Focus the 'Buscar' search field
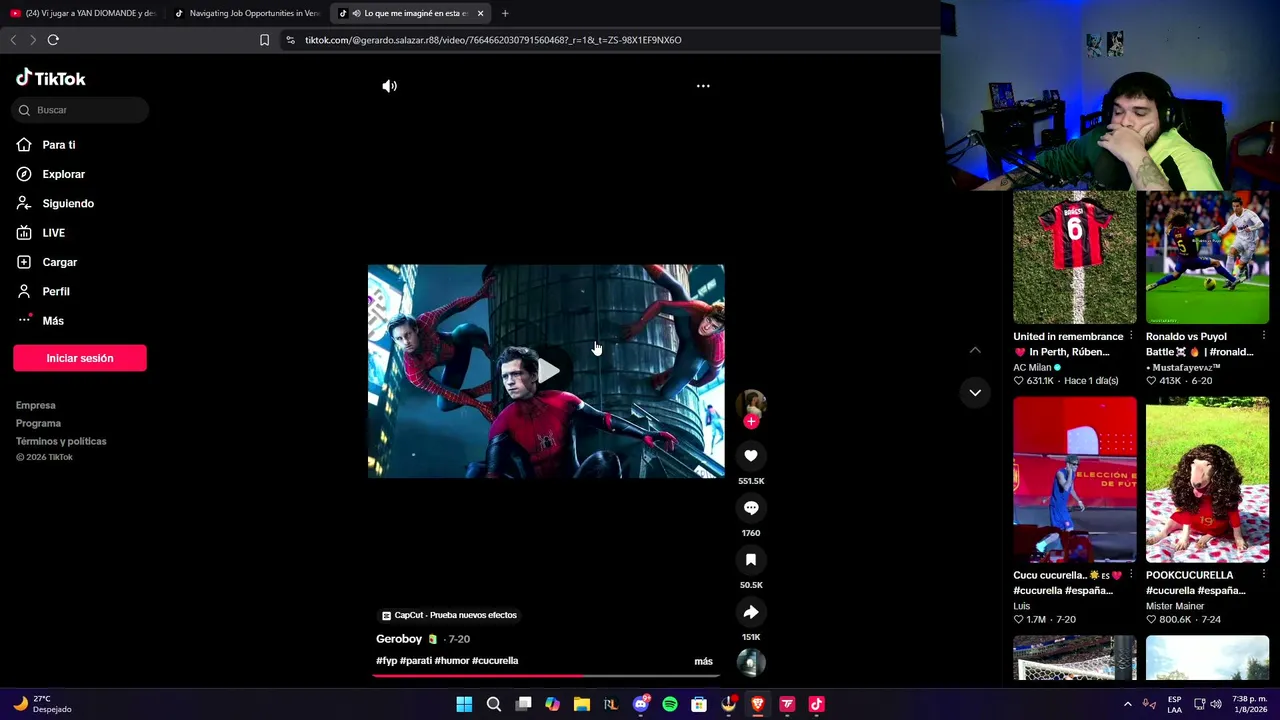Image resolution: width=1280 pixels, height=720 pixels. click(81, 110)
